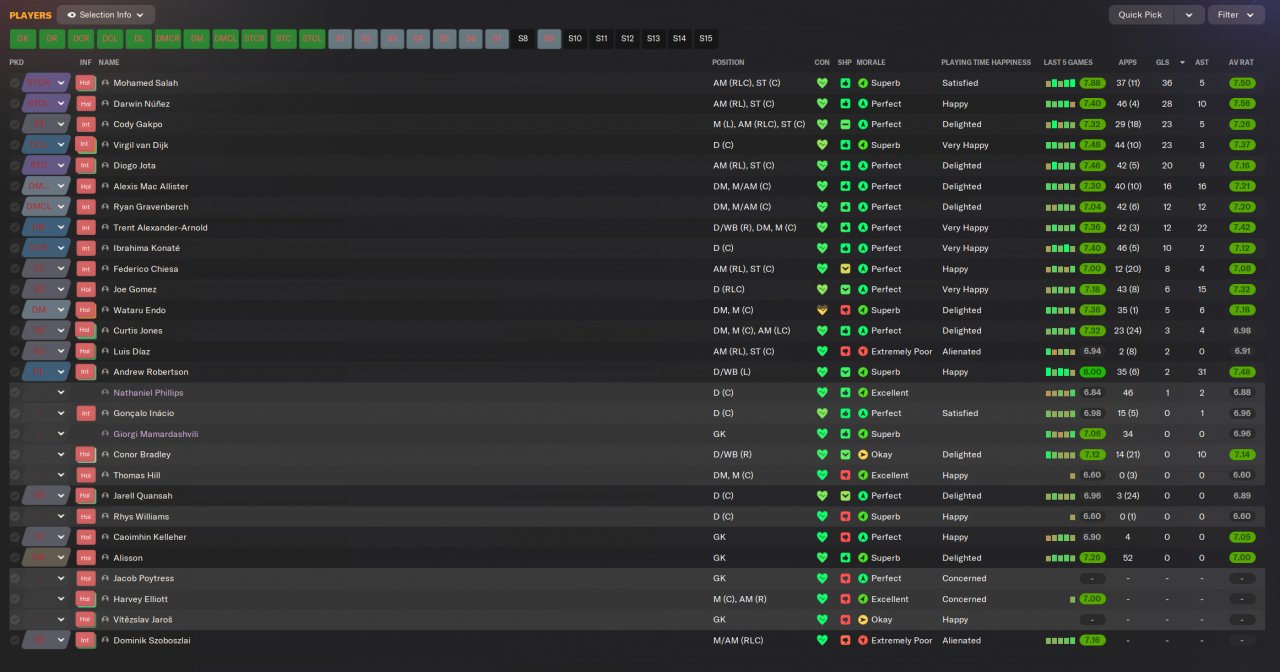Click the Hol badge for Harvey Elliott
Screen dimensions: 1280x672
[86, 599]
